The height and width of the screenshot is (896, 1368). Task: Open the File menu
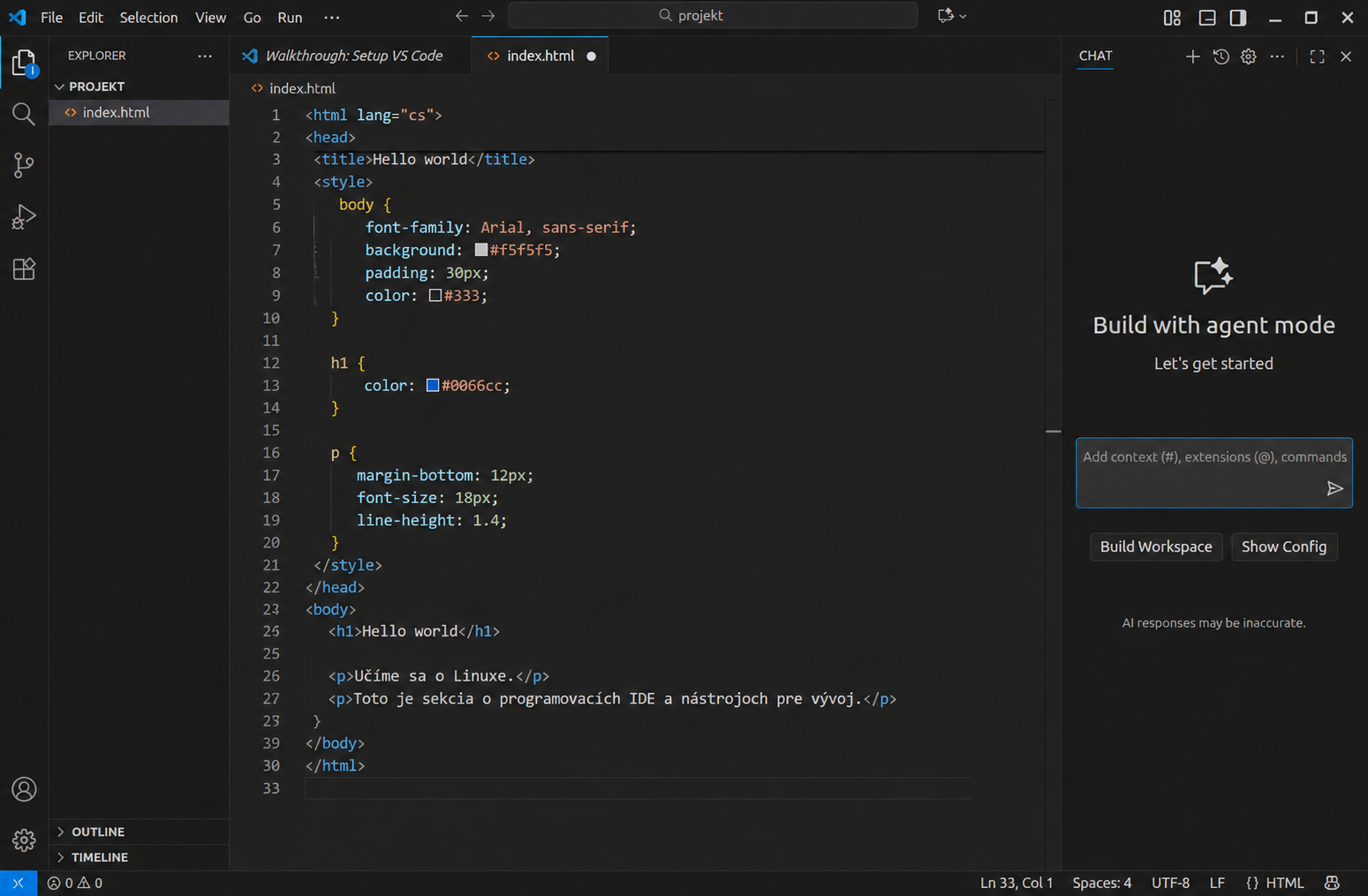click(51, 18)
